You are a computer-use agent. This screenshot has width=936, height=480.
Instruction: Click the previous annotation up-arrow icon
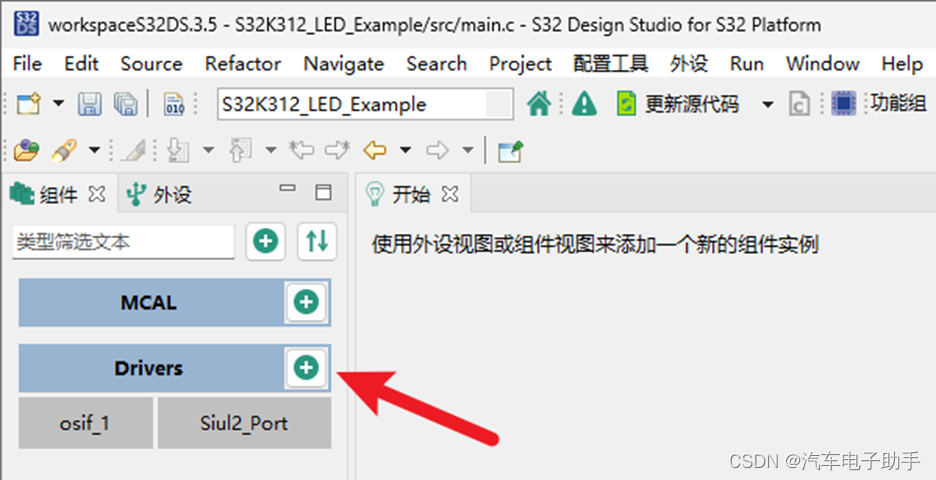tap(241, 150)
